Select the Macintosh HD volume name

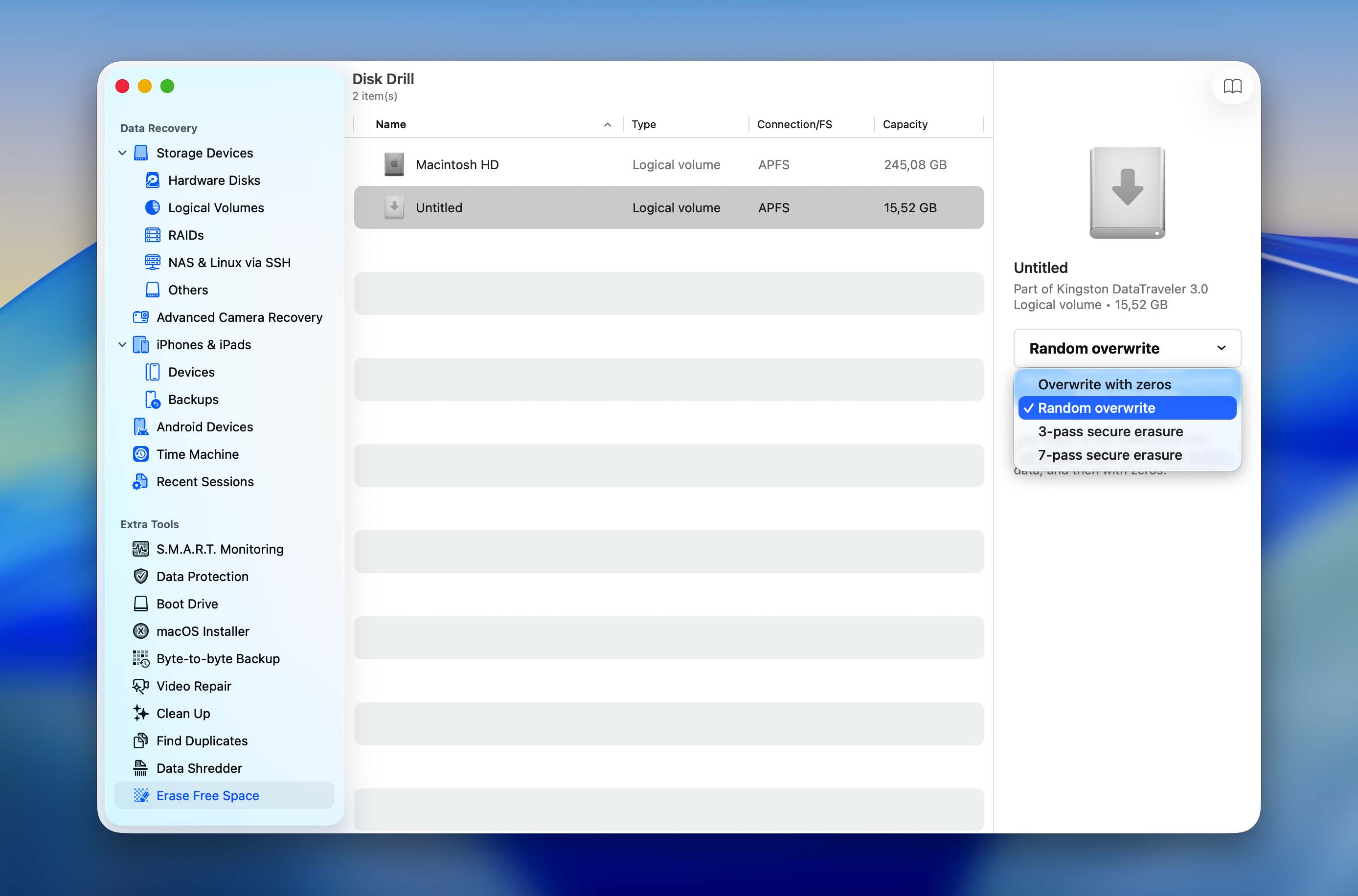(457, 164)
